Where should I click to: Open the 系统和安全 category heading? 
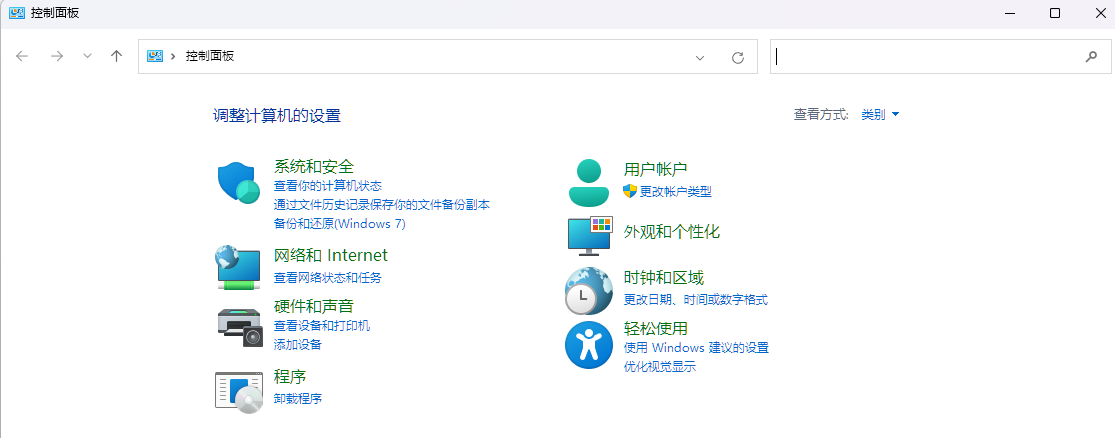[x=314, y=166]
